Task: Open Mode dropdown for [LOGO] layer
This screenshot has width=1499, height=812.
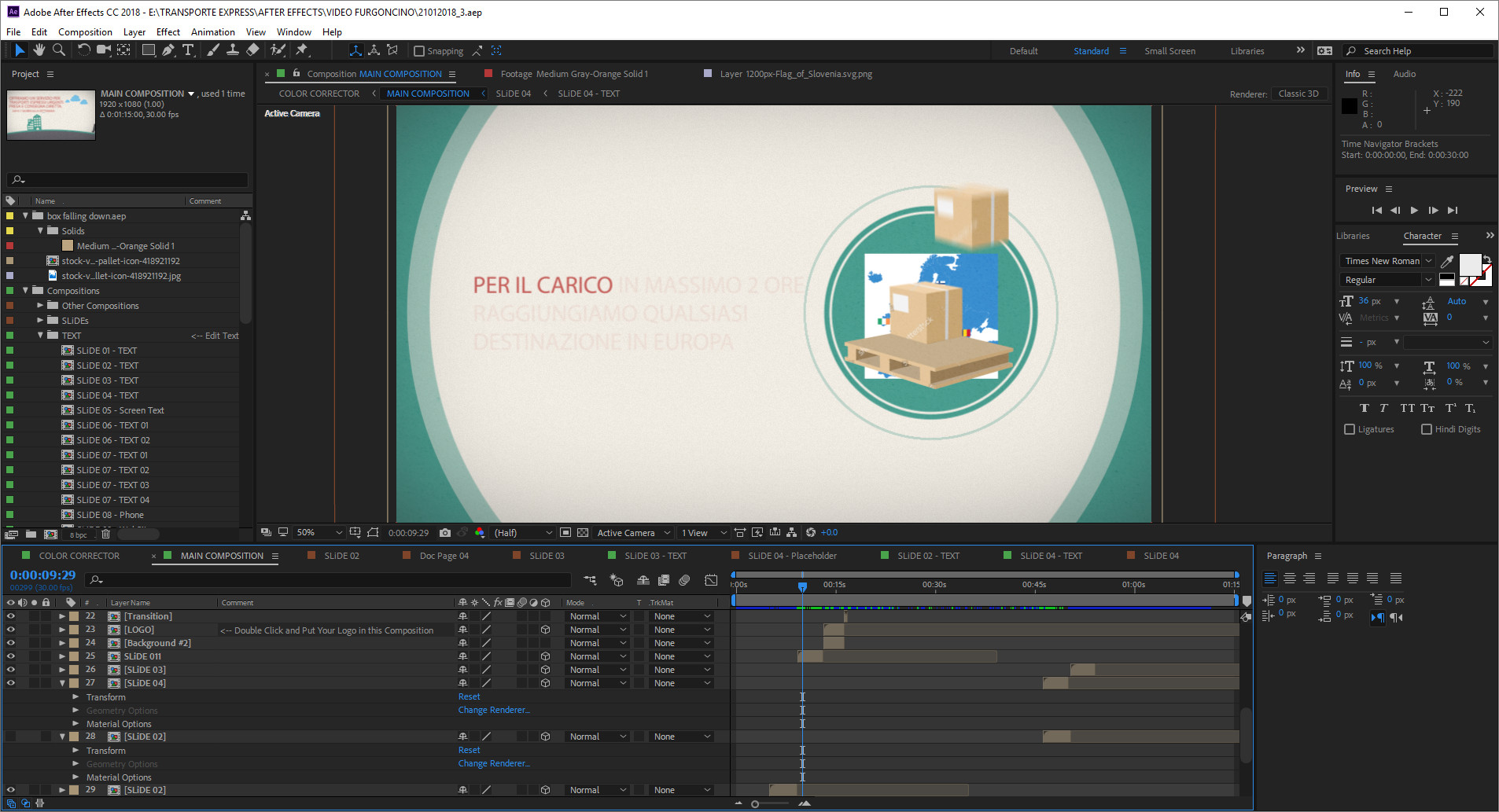Action: [x=598, y=630]
